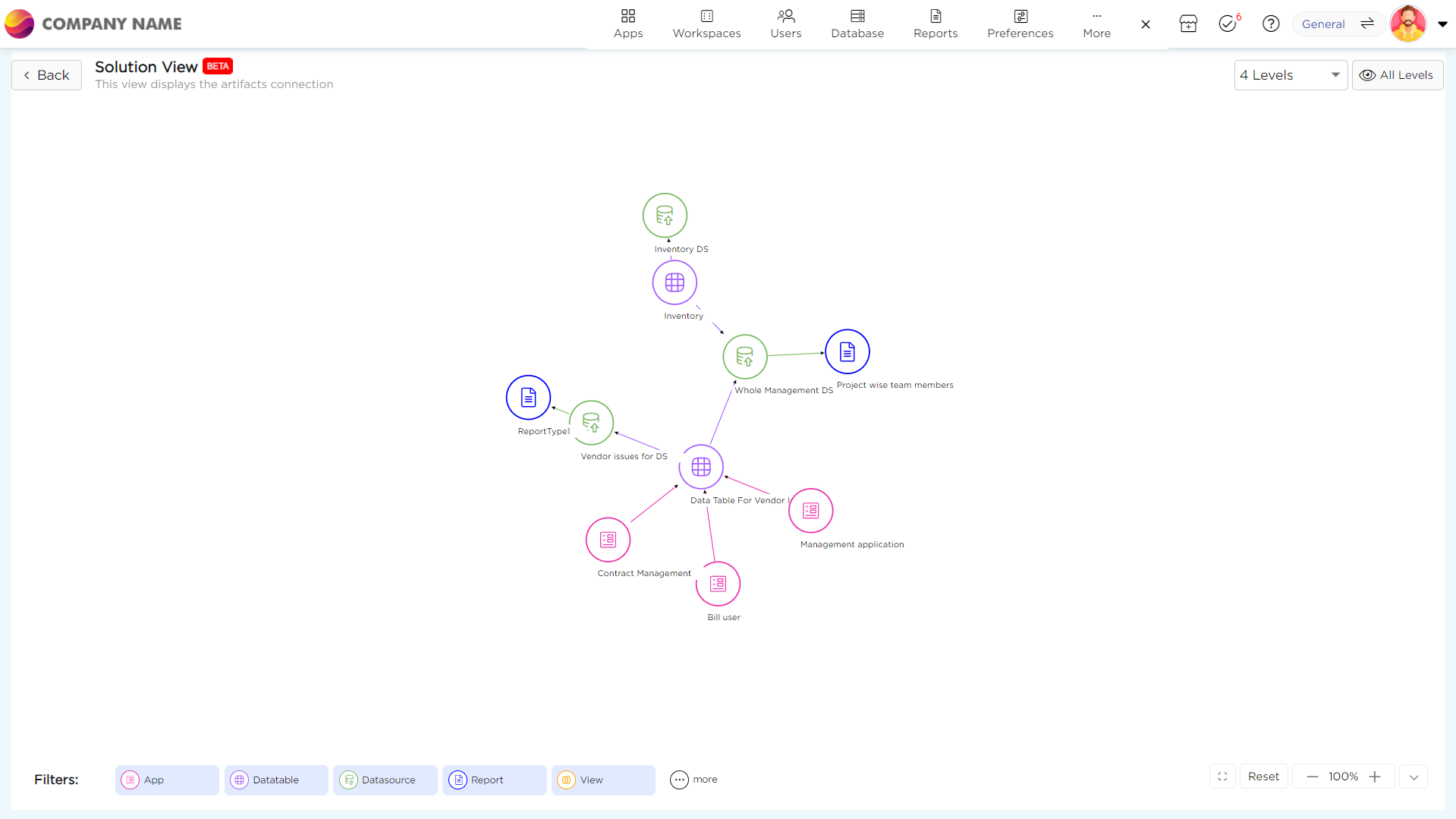
Task: Open the 4 Levels dropdown
Action: click(1290, 75)
